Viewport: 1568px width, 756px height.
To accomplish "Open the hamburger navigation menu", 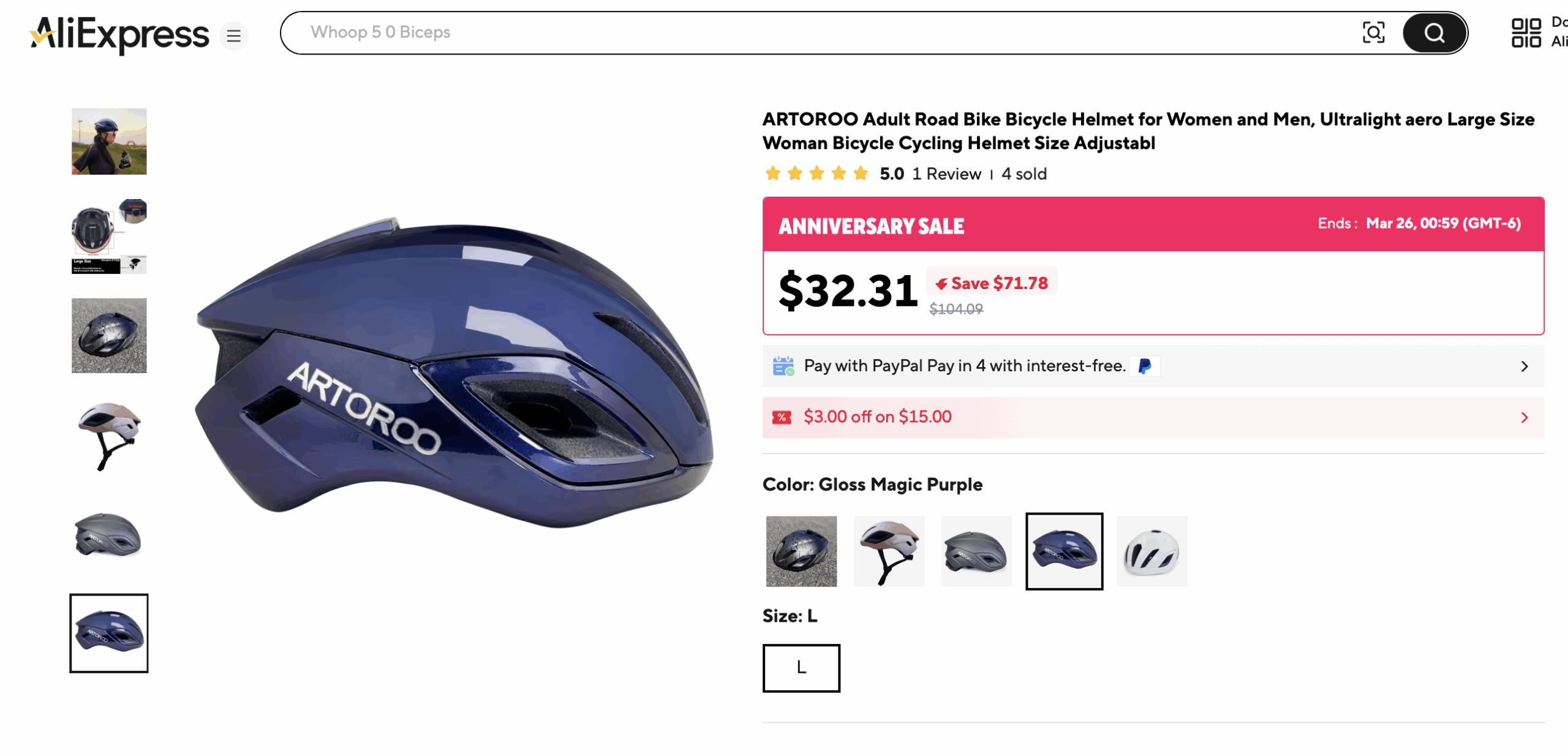I will click(233, 35).
